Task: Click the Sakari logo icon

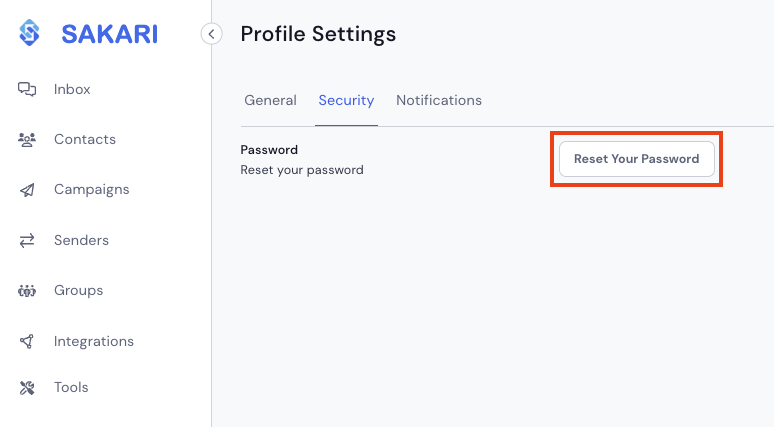Action: [x=29, y=33]
